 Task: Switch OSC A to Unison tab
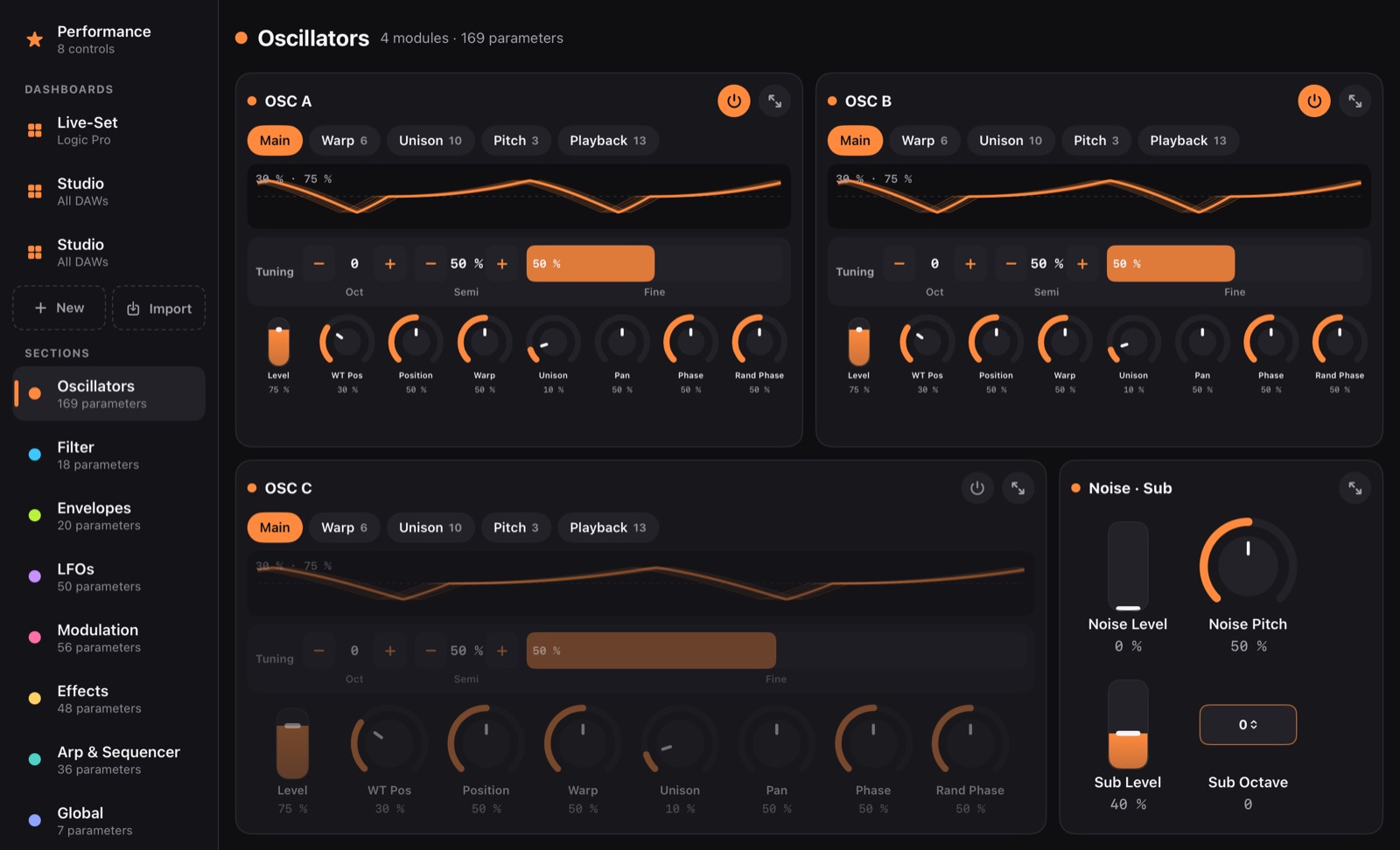point(430,141)
